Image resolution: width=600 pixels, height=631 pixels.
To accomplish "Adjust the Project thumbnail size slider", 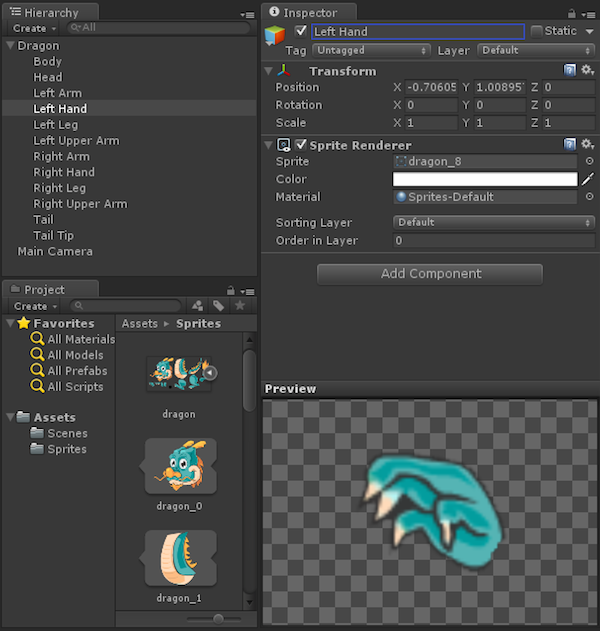I will [x=219, y=619].
